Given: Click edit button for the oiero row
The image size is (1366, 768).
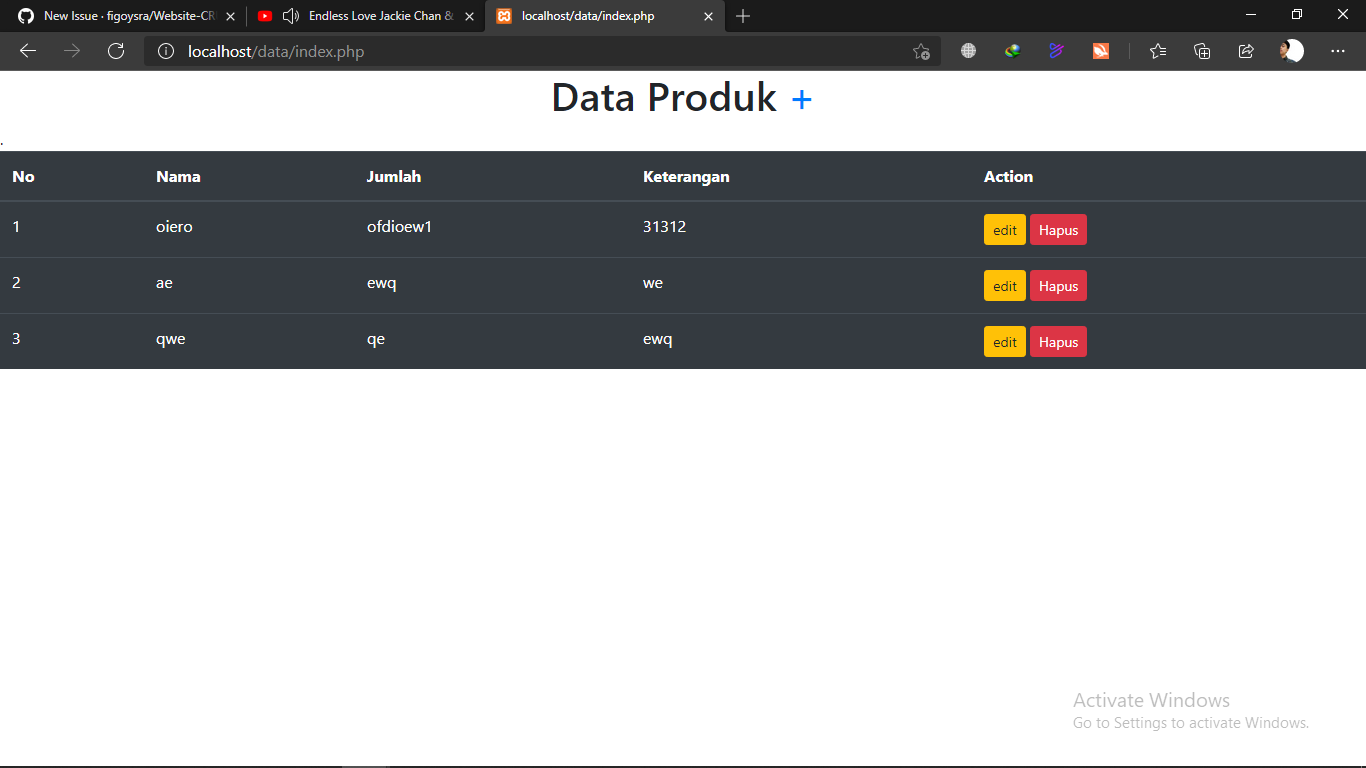Looking at the screenshot, I should 1004,229.
